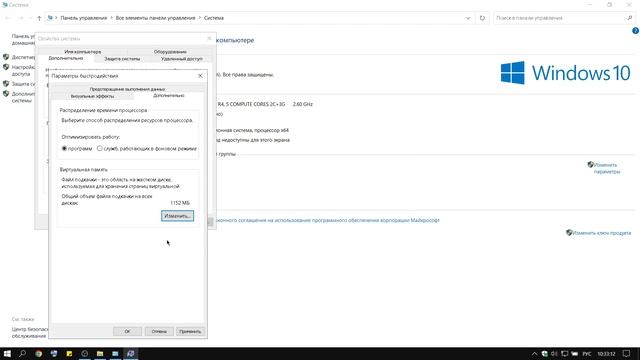Click the 'Защита' sidebar shield icon
This screenshot has height=360, width=640.
point(6,83)
